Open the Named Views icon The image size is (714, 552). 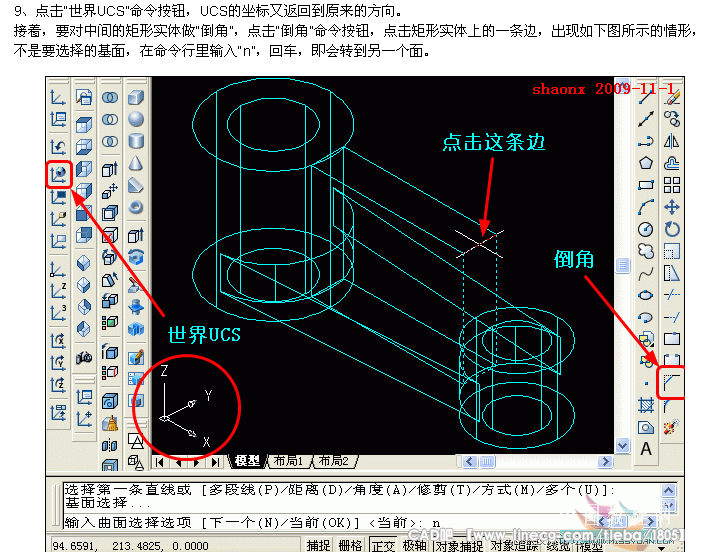[x=84, y=98]
